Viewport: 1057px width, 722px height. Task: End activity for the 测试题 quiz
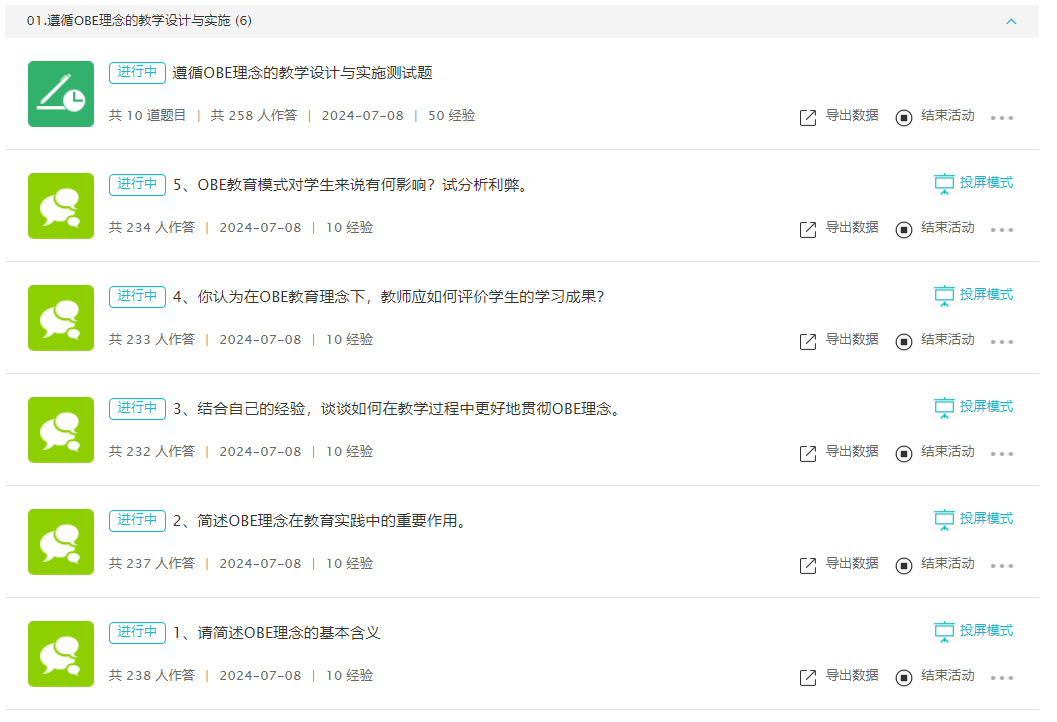click(x=935, y=116)
